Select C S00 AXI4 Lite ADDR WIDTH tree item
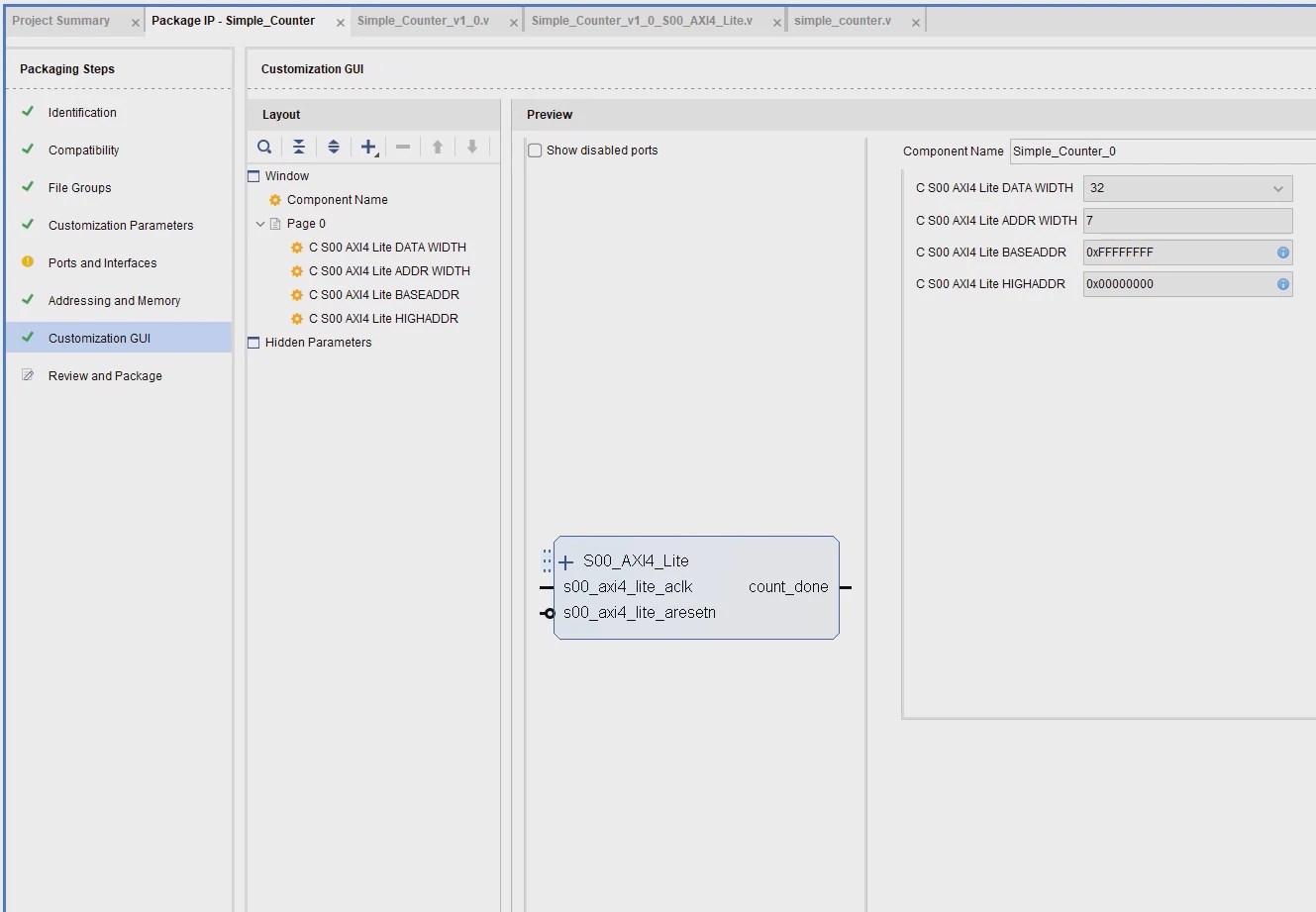The height and width of the screenshot is (912, 1316). pyautogui.click(x=389, y=271)
